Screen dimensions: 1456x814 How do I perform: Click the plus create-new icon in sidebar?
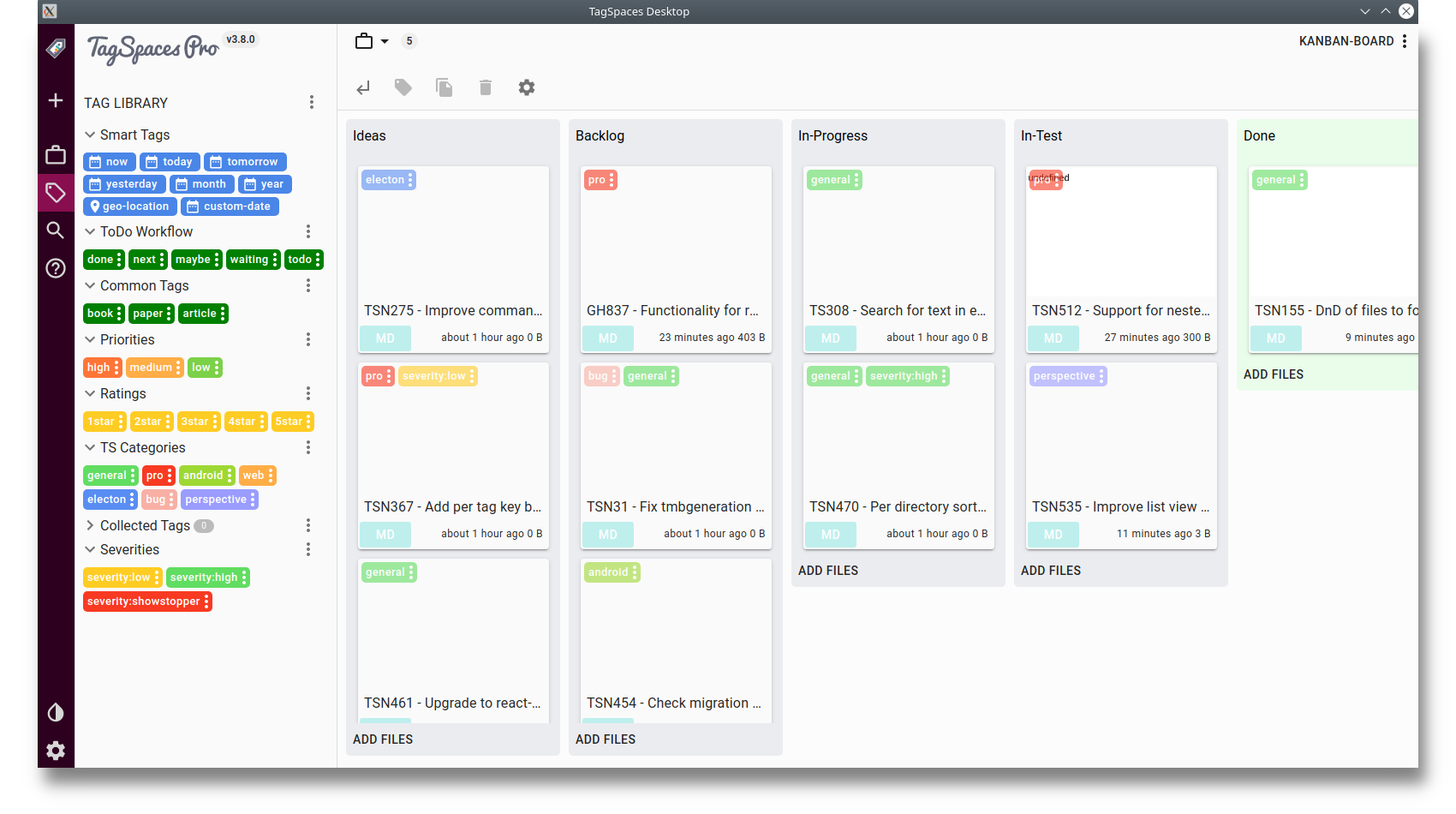[56, 100]
